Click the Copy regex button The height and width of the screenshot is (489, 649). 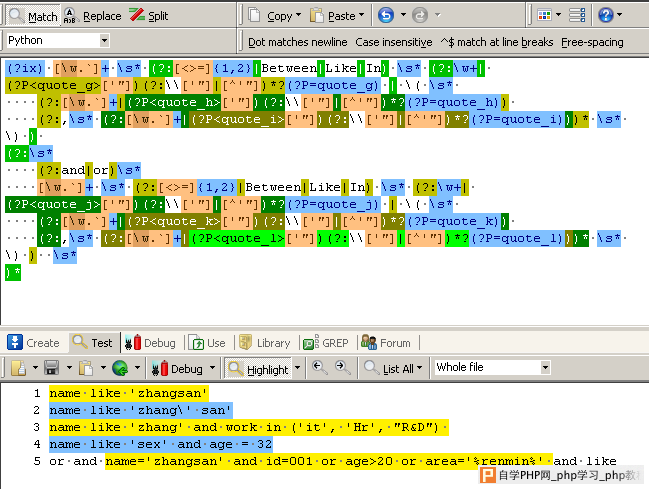click(271, 16)
